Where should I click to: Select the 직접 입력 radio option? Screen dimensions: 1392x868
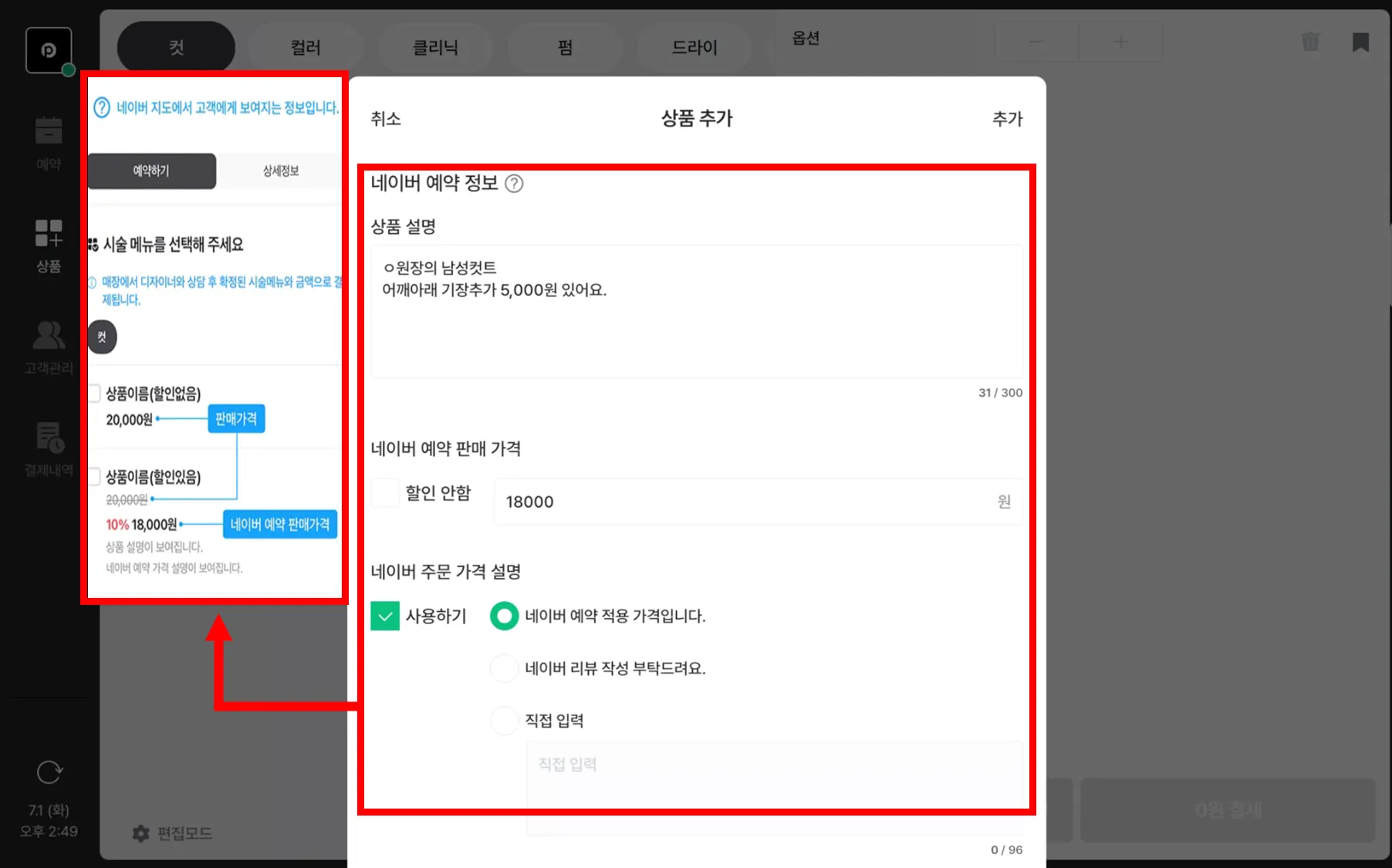[x=505, y=721]
